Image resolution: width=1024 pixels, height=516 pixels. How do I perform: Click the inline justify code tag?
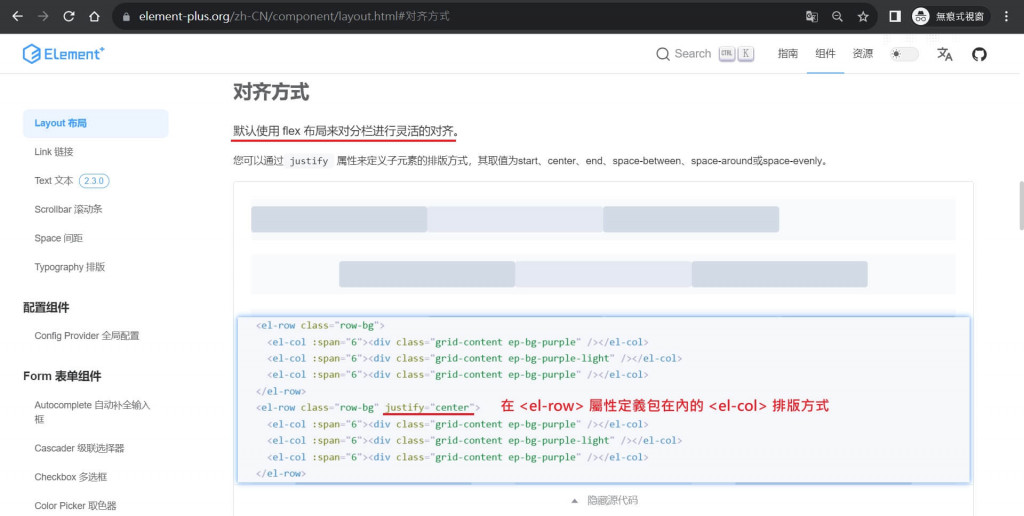pos(309,161)
